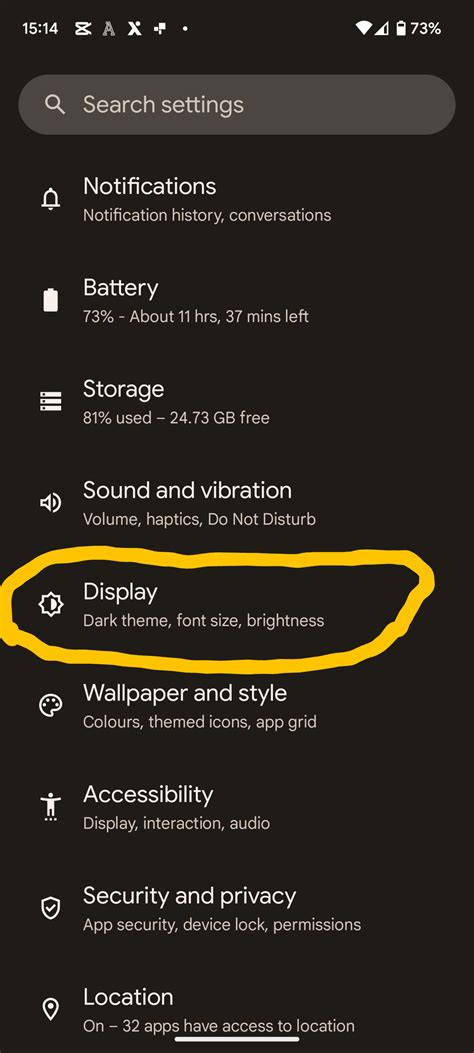The width and height of the screenshot is (474, 1053).
Task: Tap the Storage stacked-bars icon
Action: pos(51,401)
